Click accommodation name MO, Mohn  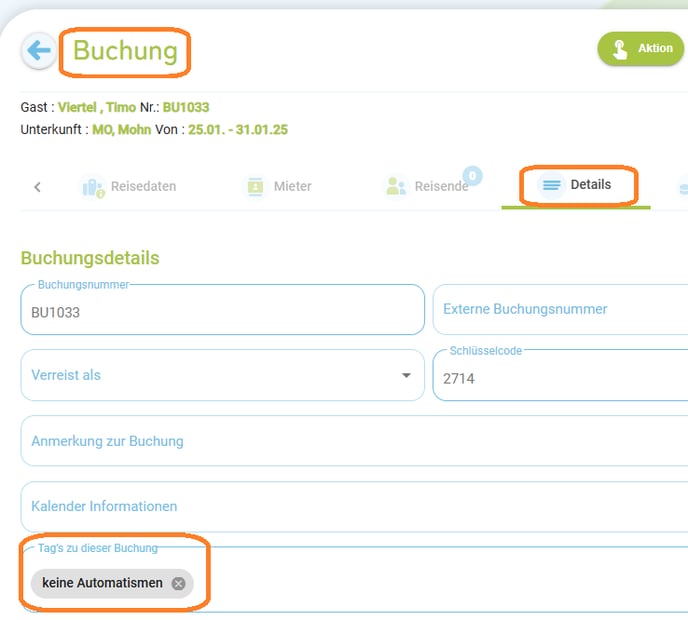coord(122,130)
